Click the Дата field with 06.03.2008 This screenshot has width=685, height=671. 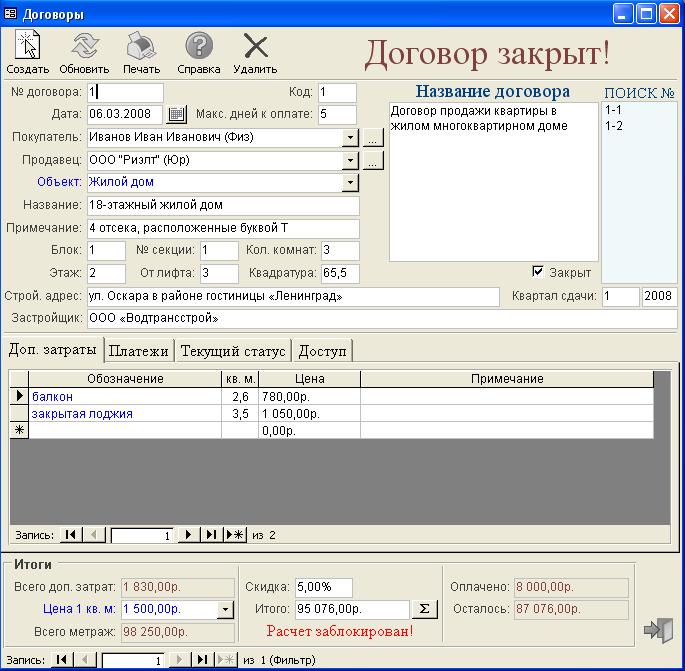tap(125, 114)
